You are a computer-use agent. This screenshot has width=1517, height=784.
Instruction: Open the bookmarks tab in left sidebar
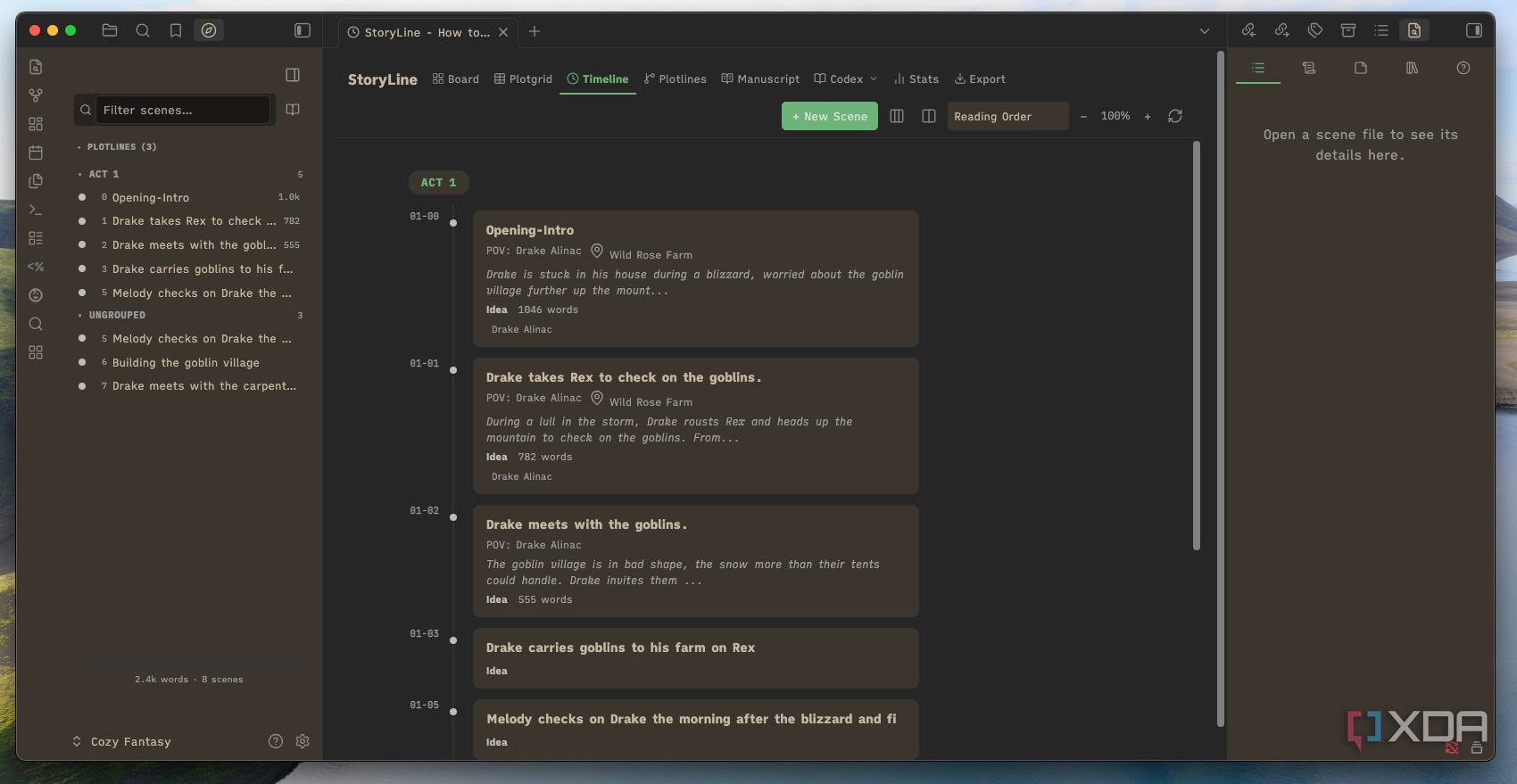(x=176, y=30)
